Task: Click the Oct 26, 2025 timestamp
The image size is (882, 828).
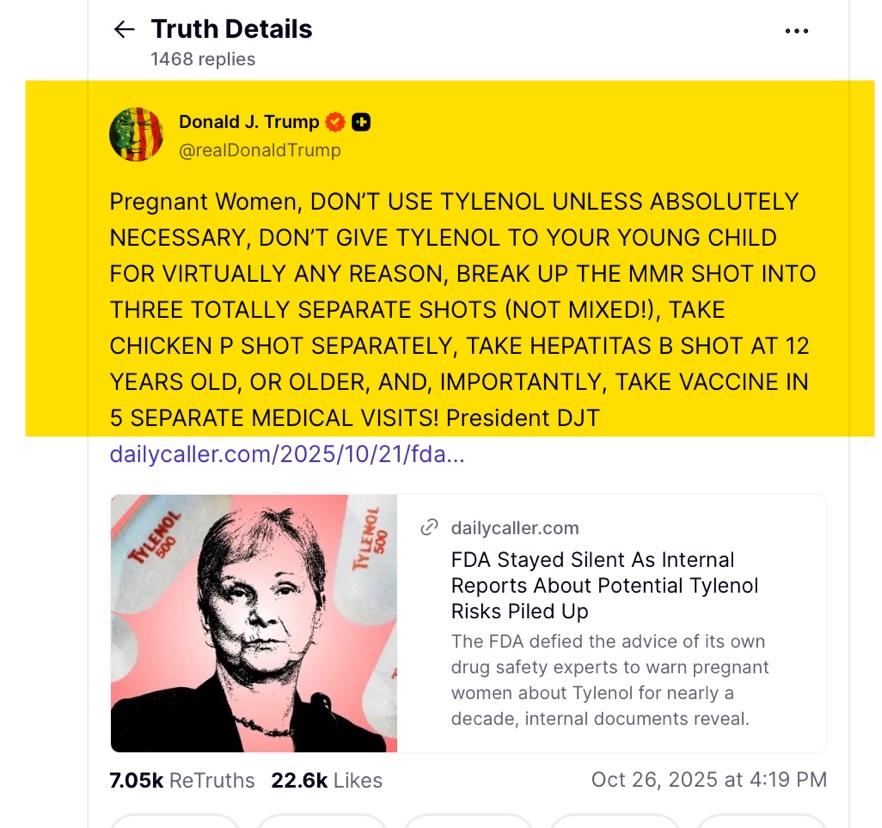Action: [x=708, y=780]
